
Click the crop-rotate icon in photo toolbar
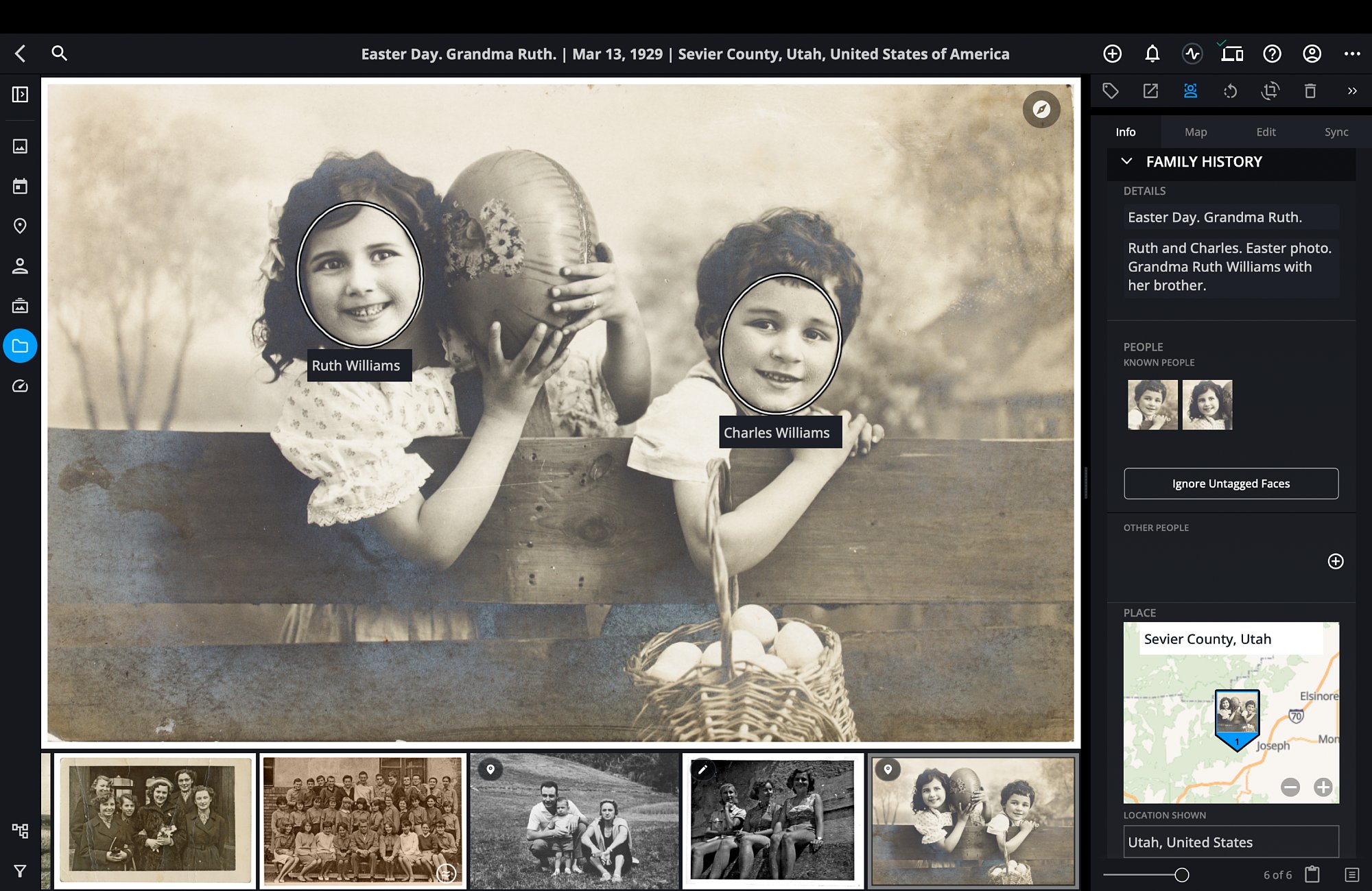tap(1270, 91)
